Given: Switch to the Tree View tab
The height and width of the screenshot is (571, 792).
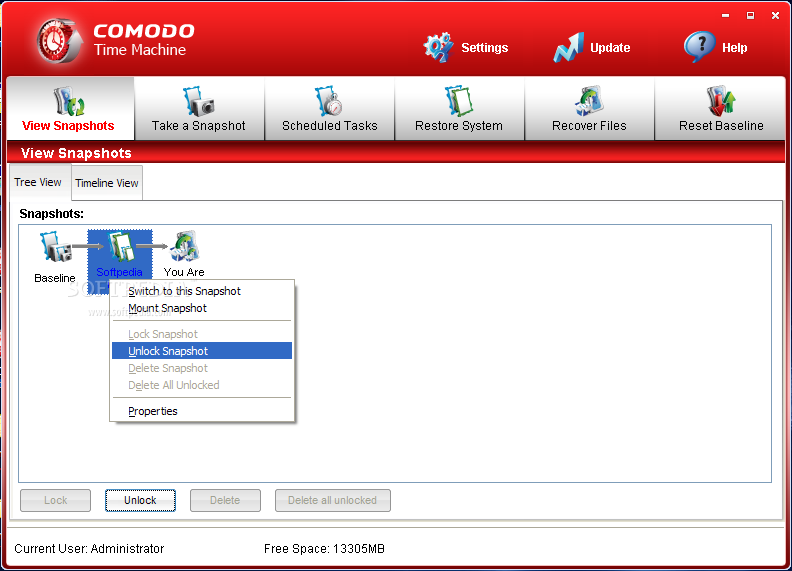Looking at the screenshot, I should pyautogui.click(x=38, y=182).
